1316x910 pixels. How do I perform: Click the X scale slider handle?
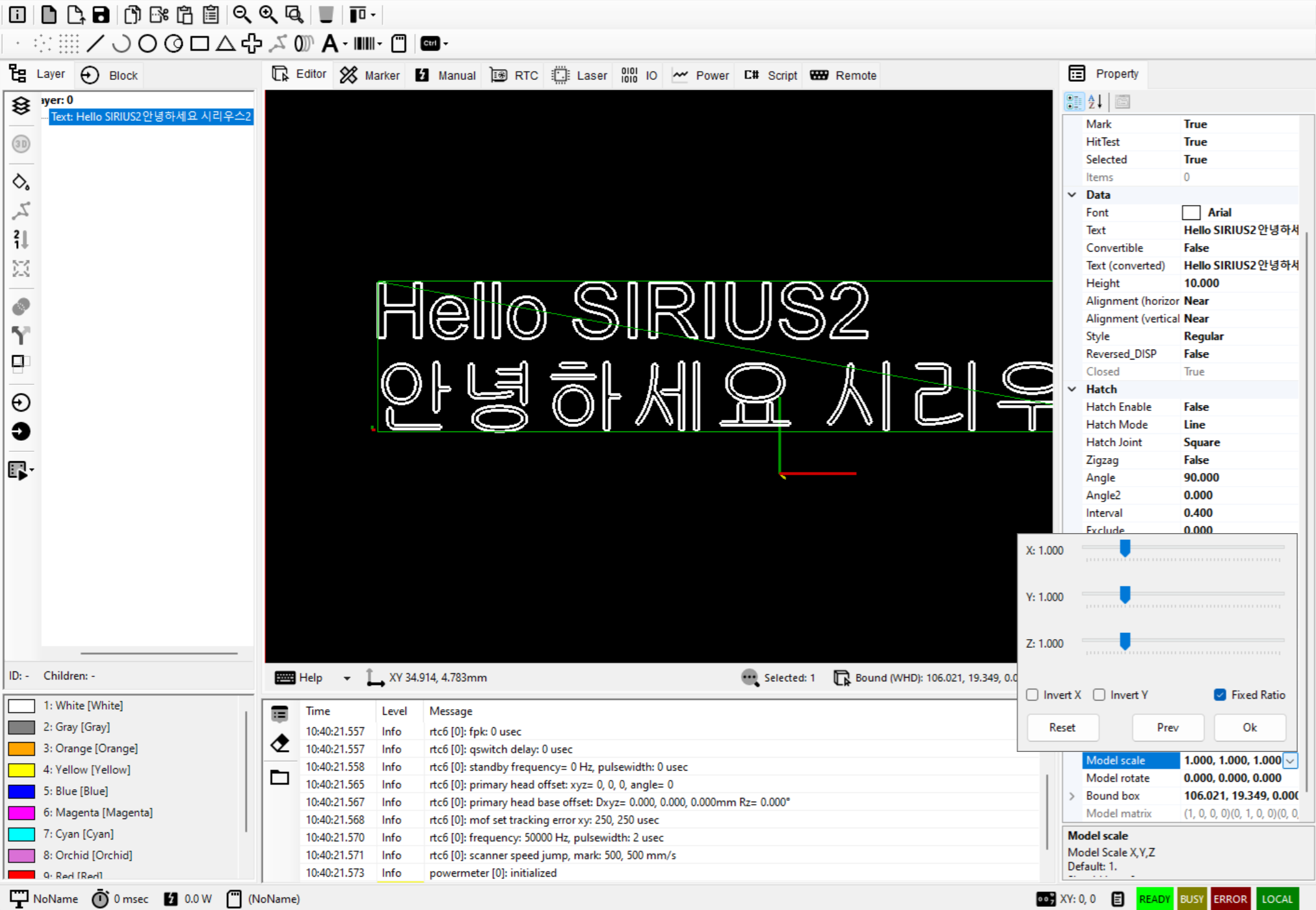1124,548
